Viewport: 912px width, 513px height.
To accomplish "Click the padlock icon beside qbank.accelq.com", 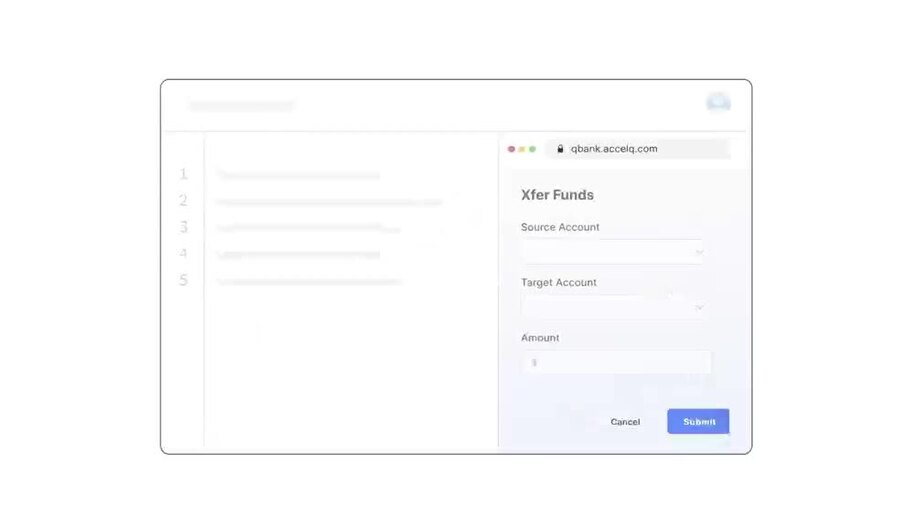I will pos(560,149).
